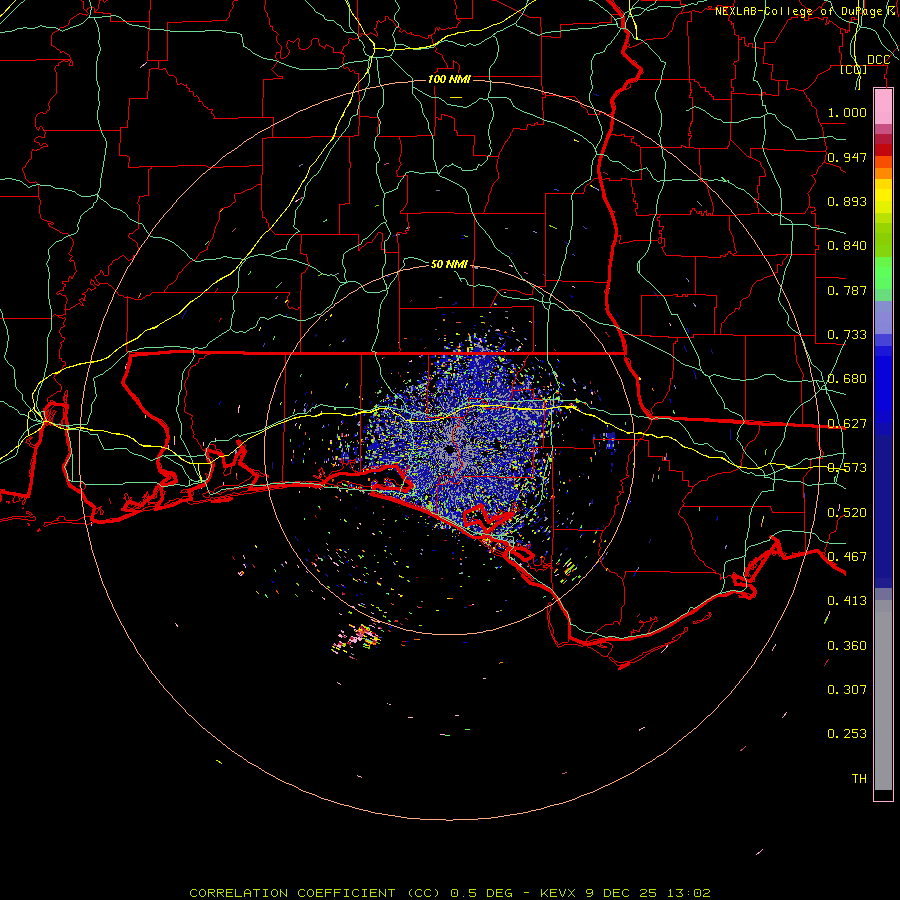Select the 0.573 legend value

(x=847, y=467)
